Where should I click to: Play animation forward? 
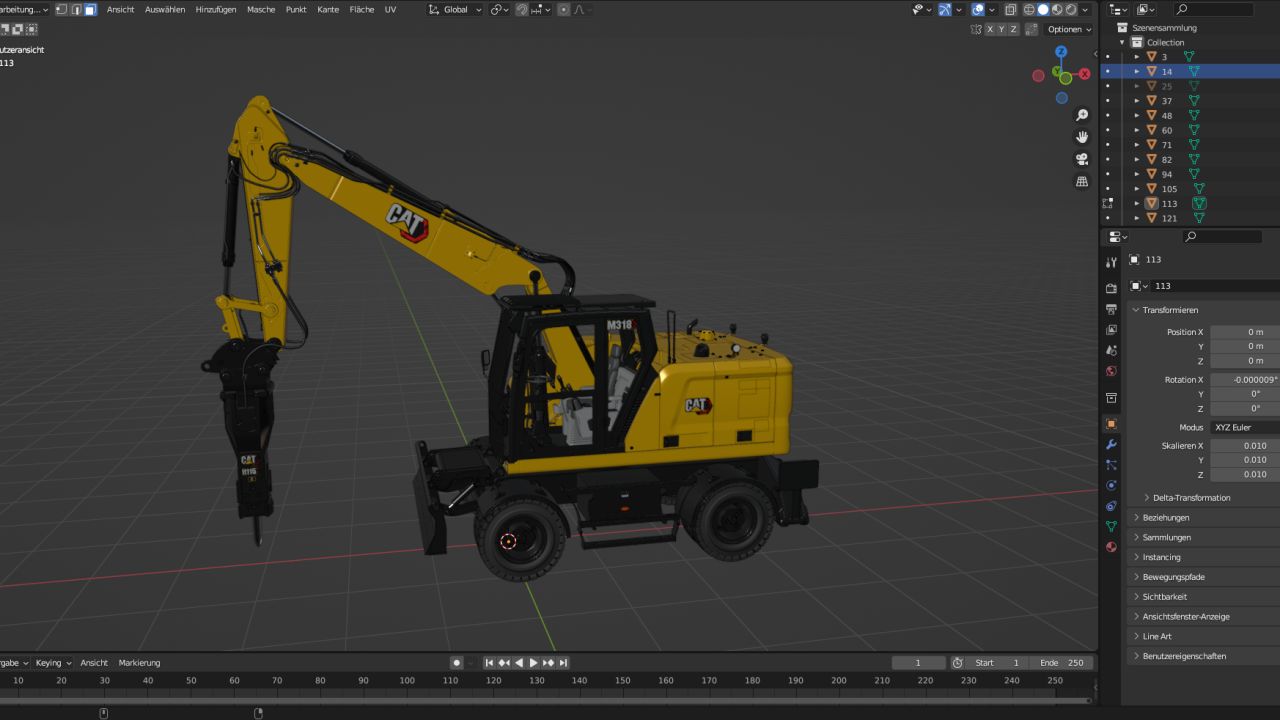(x=533, y=662)
